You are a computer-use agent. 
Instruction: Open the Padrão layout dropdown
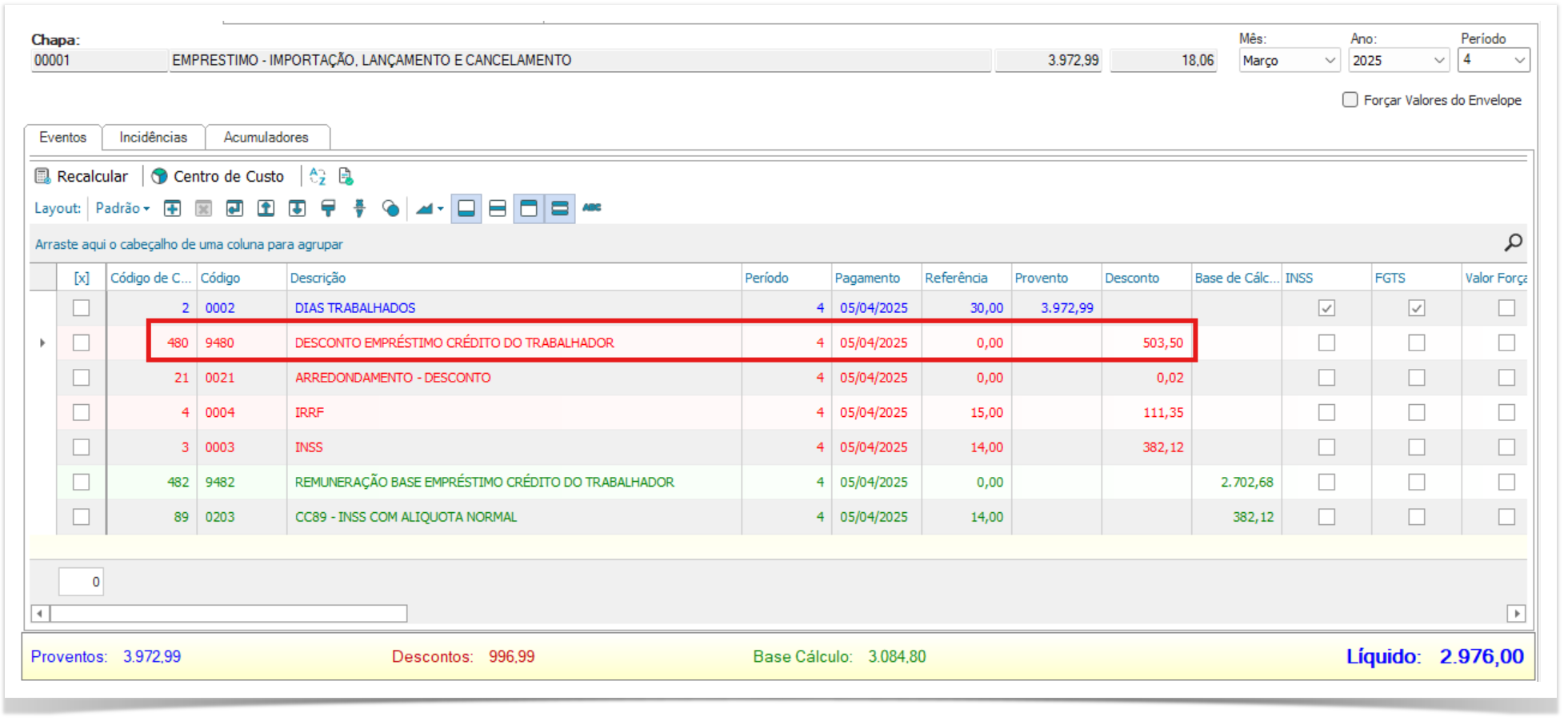click(122, 208)
